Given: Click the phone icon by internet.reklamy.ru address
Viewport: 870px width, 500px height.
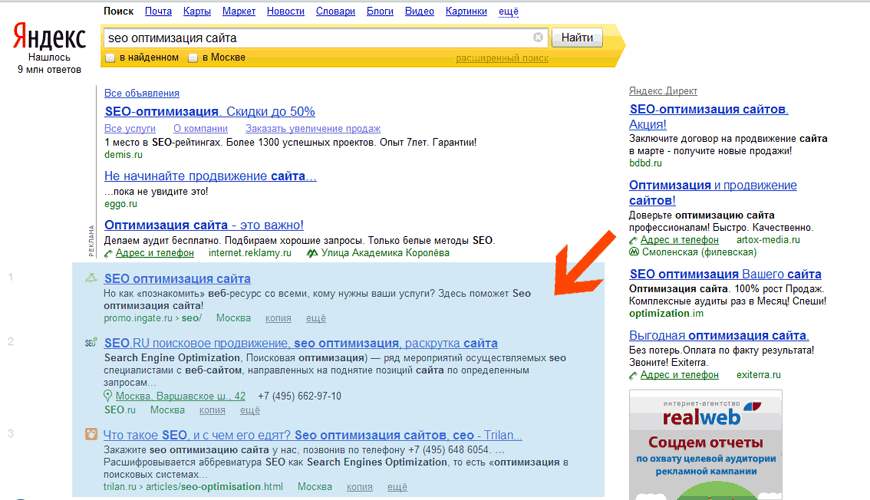Looking at the screenshot, I should 108,254.
